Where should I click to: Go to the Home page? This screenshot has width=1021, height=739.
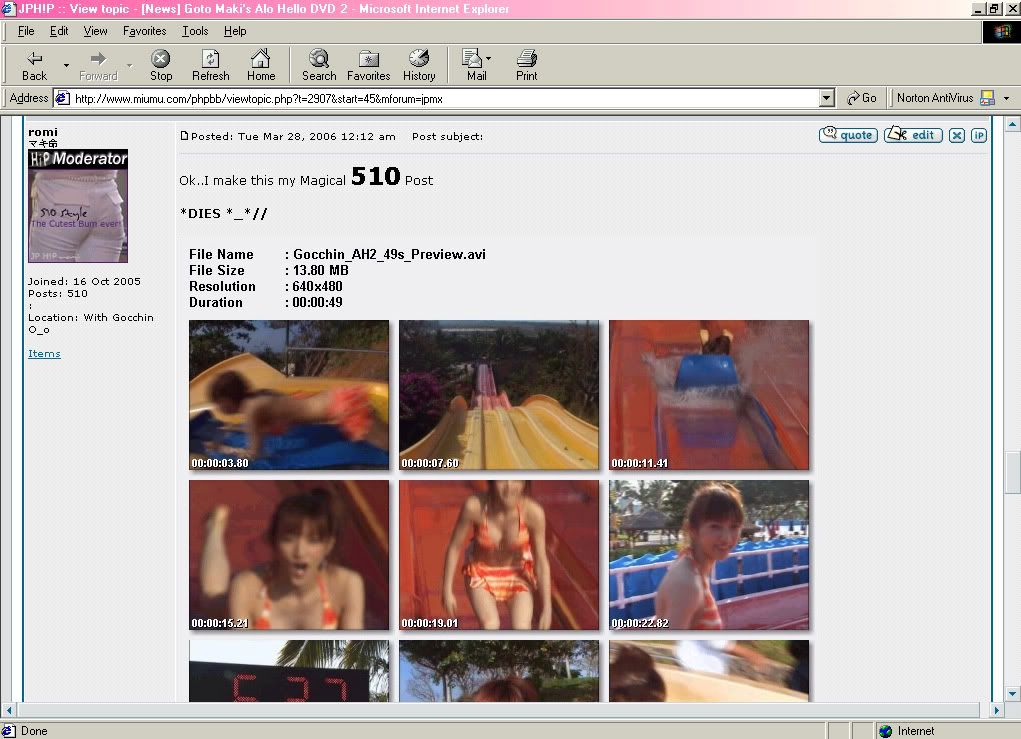260,66
